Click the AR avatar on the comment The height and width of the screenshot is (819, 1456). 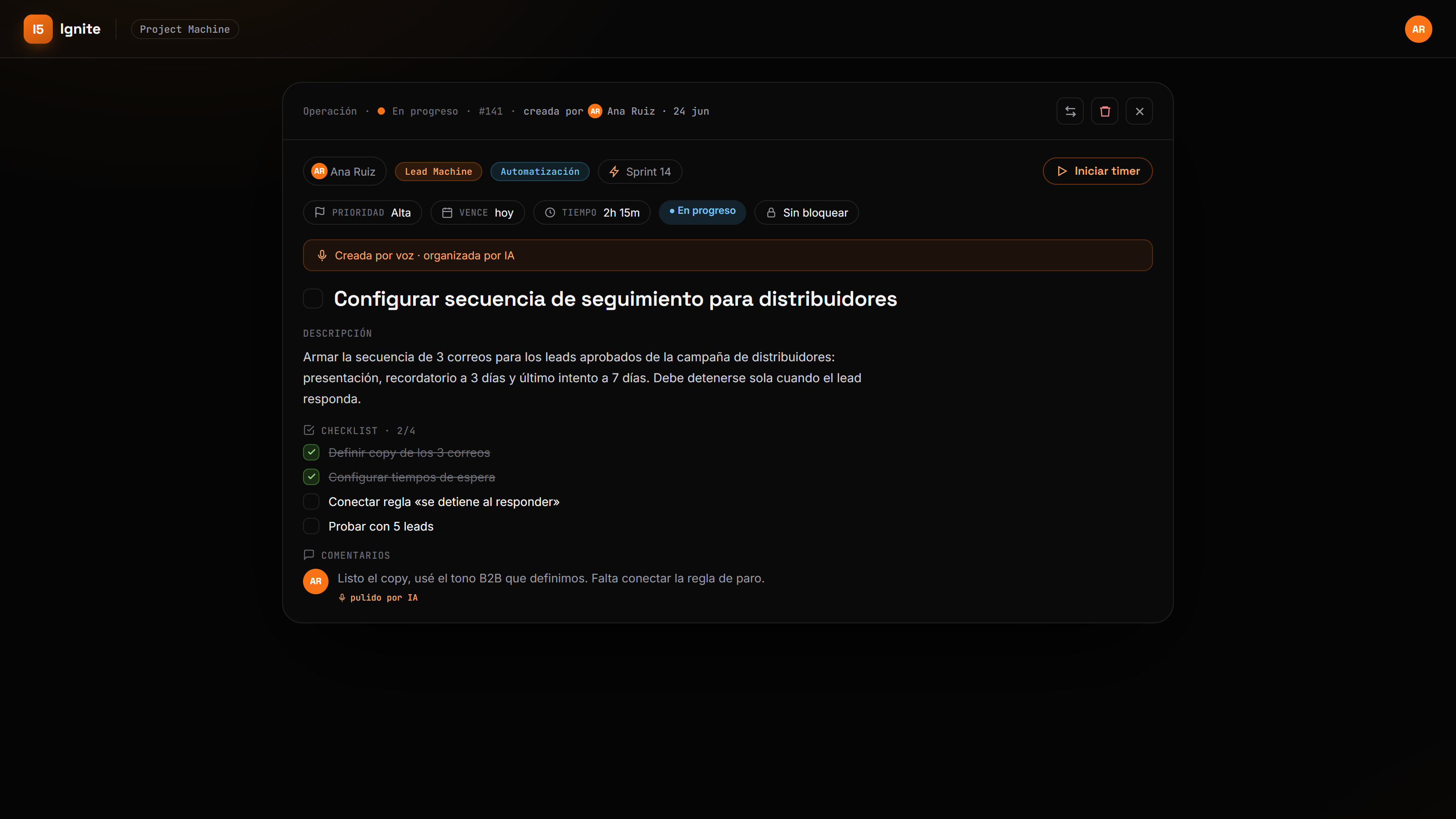tap(315, 581)
